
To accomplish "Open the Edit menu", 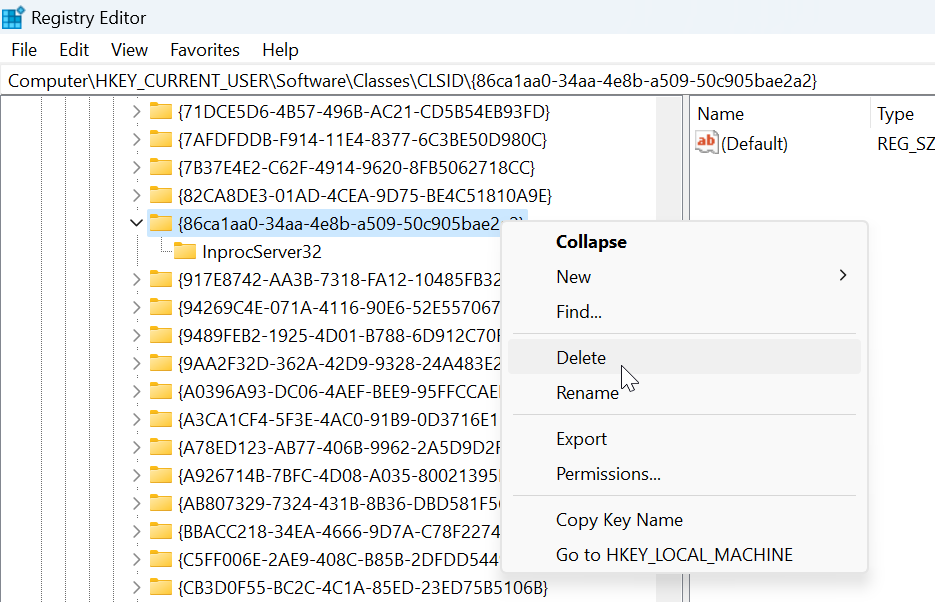I will 74,50.
